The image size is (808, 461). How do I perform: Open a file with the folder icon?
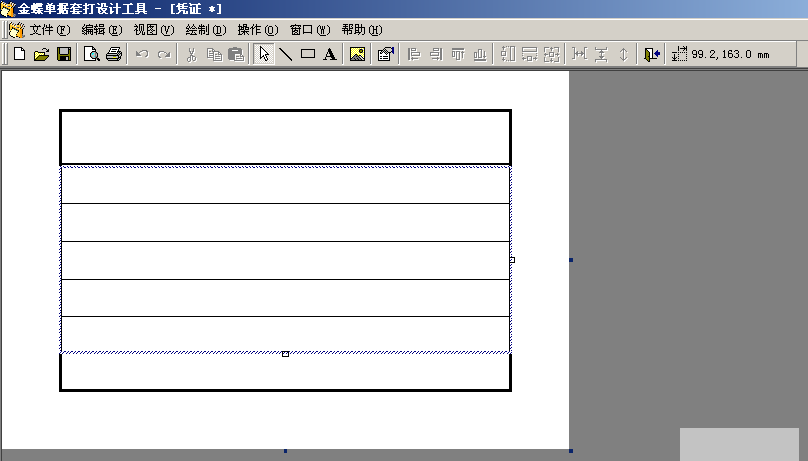tap(41, 55)
